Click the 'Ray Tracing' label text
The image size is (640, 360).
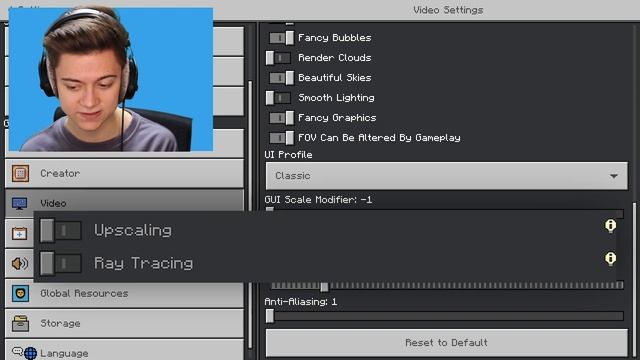pyautogui.click(x=143, y=264)
